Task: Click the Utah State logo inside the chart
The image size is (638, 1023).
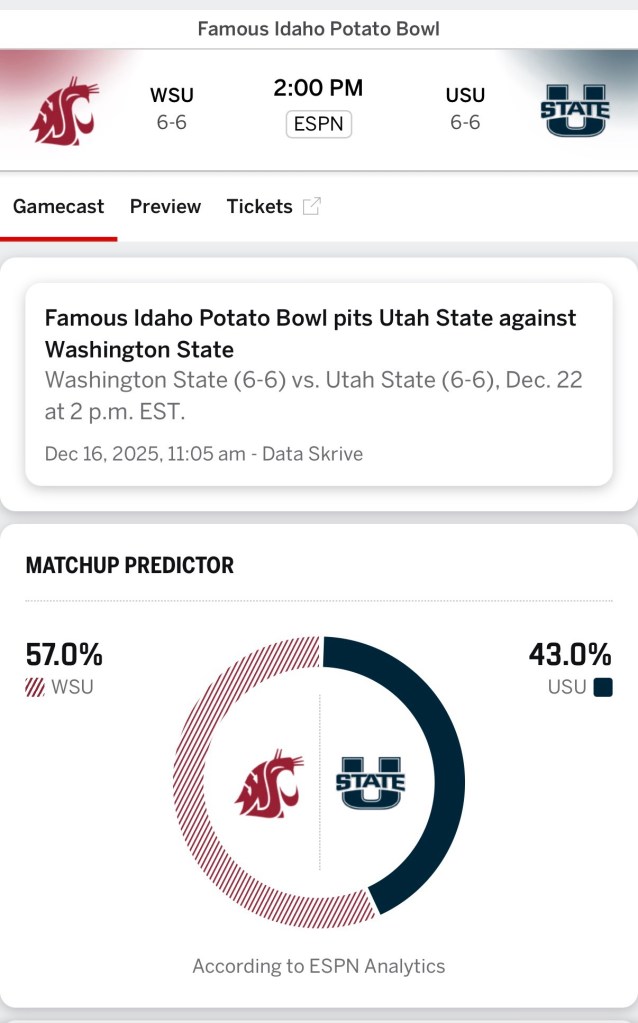Action: click(370, 783)
